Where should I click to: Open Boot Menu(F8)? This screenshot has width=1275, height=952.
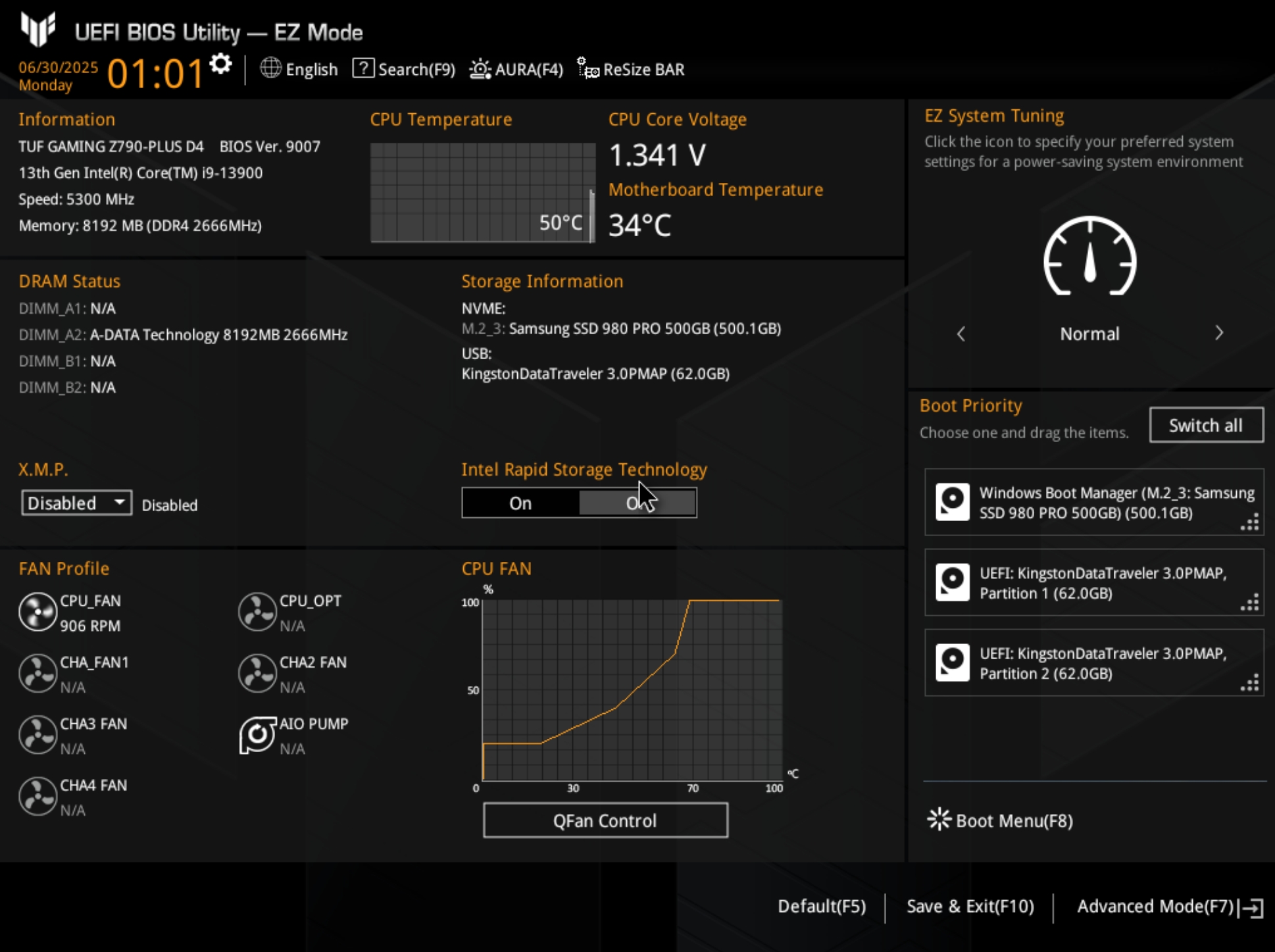(1001, 820)
